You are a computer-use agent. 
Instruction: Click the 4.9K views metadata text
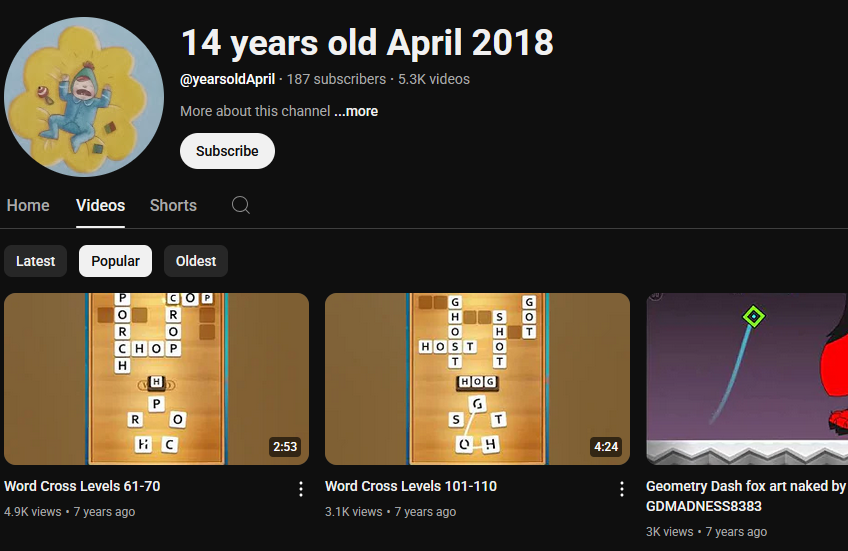pyautogui.click(x=32, y=512)
